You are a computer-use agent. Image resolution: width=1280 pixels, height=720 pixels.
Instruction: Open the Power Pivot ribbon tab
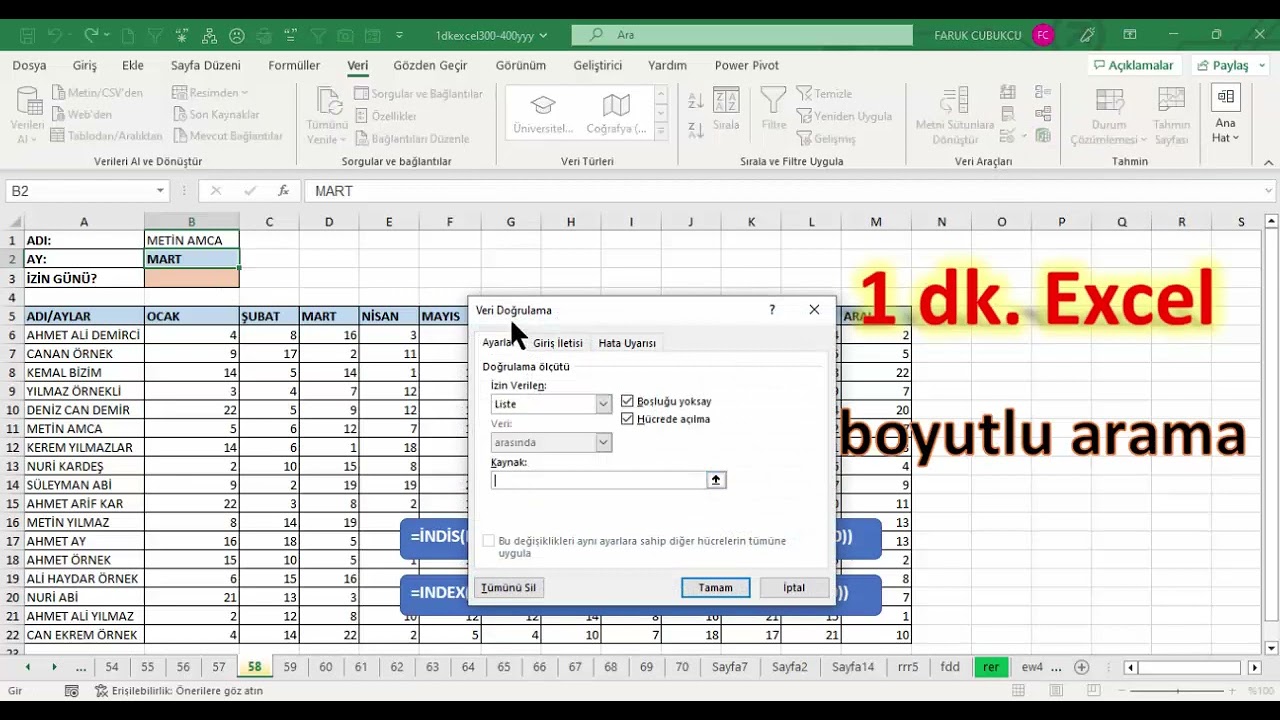(x=746, y=65)
